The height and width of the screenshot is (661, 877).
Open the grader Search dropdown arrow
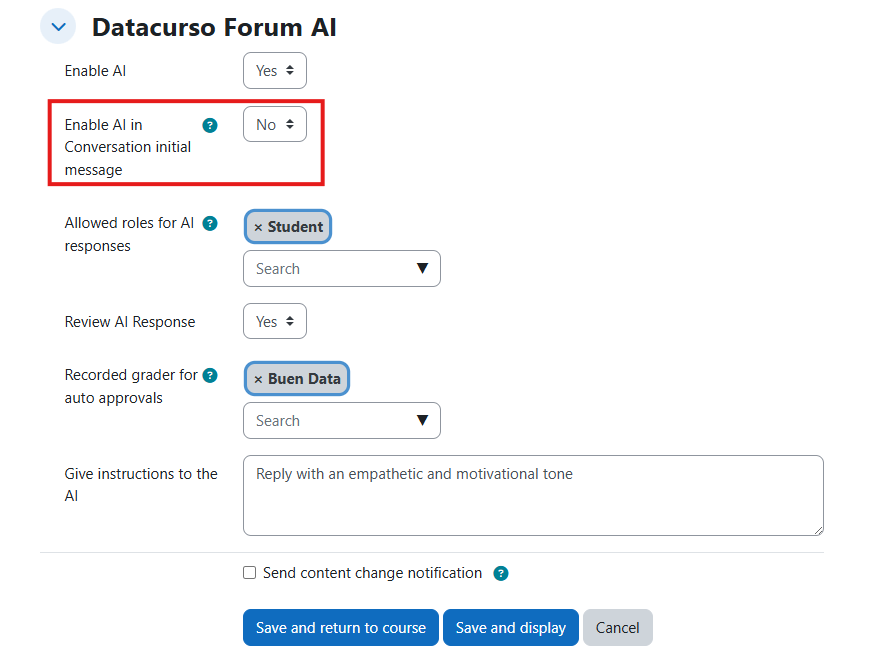coord(424,420)
